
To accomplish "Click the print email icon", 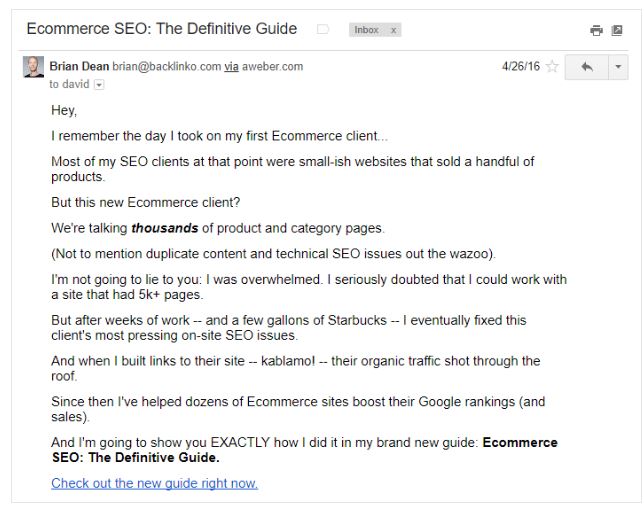I will [596, 30].
